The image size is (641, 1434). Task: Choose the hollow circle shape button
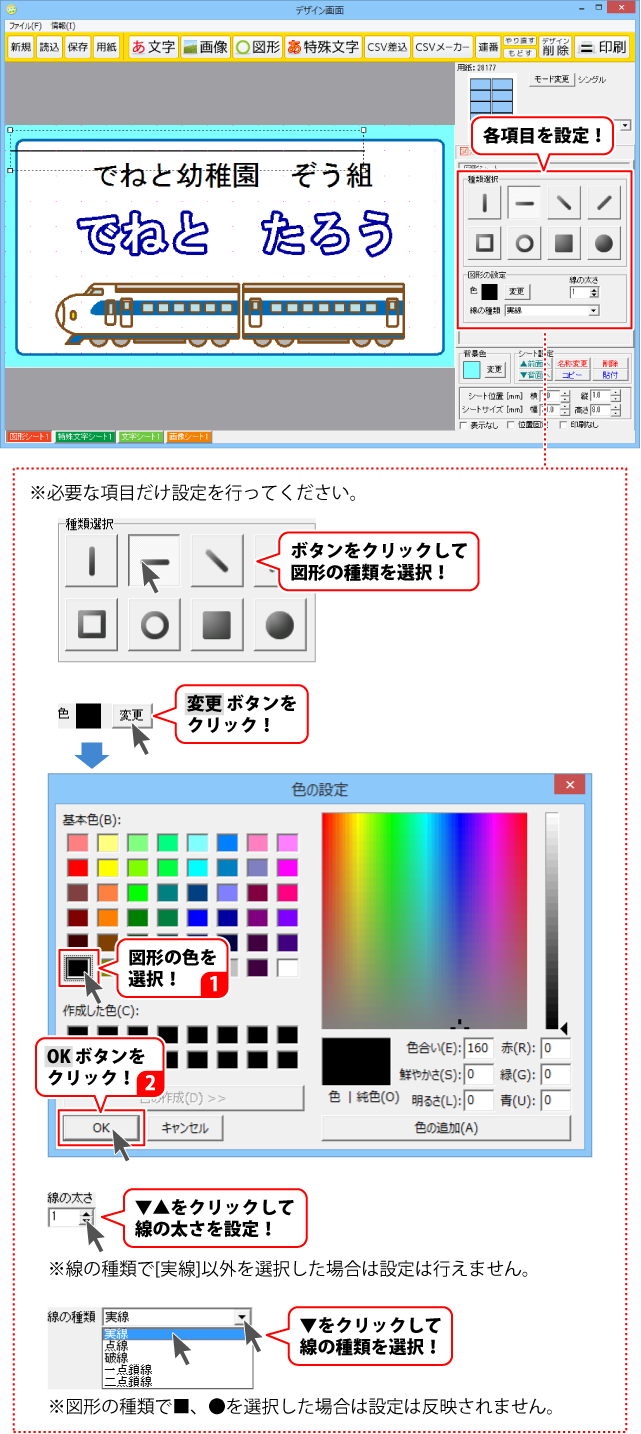pyautogui.click(x=524, y=243)
